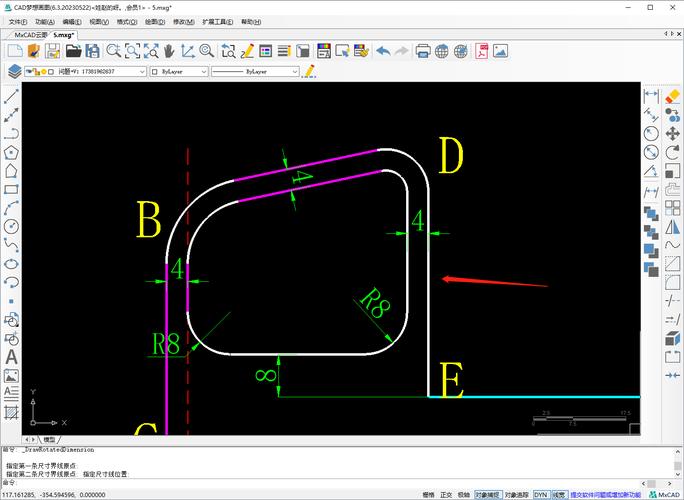Click the 模型 model tab button

coord(50,439)
